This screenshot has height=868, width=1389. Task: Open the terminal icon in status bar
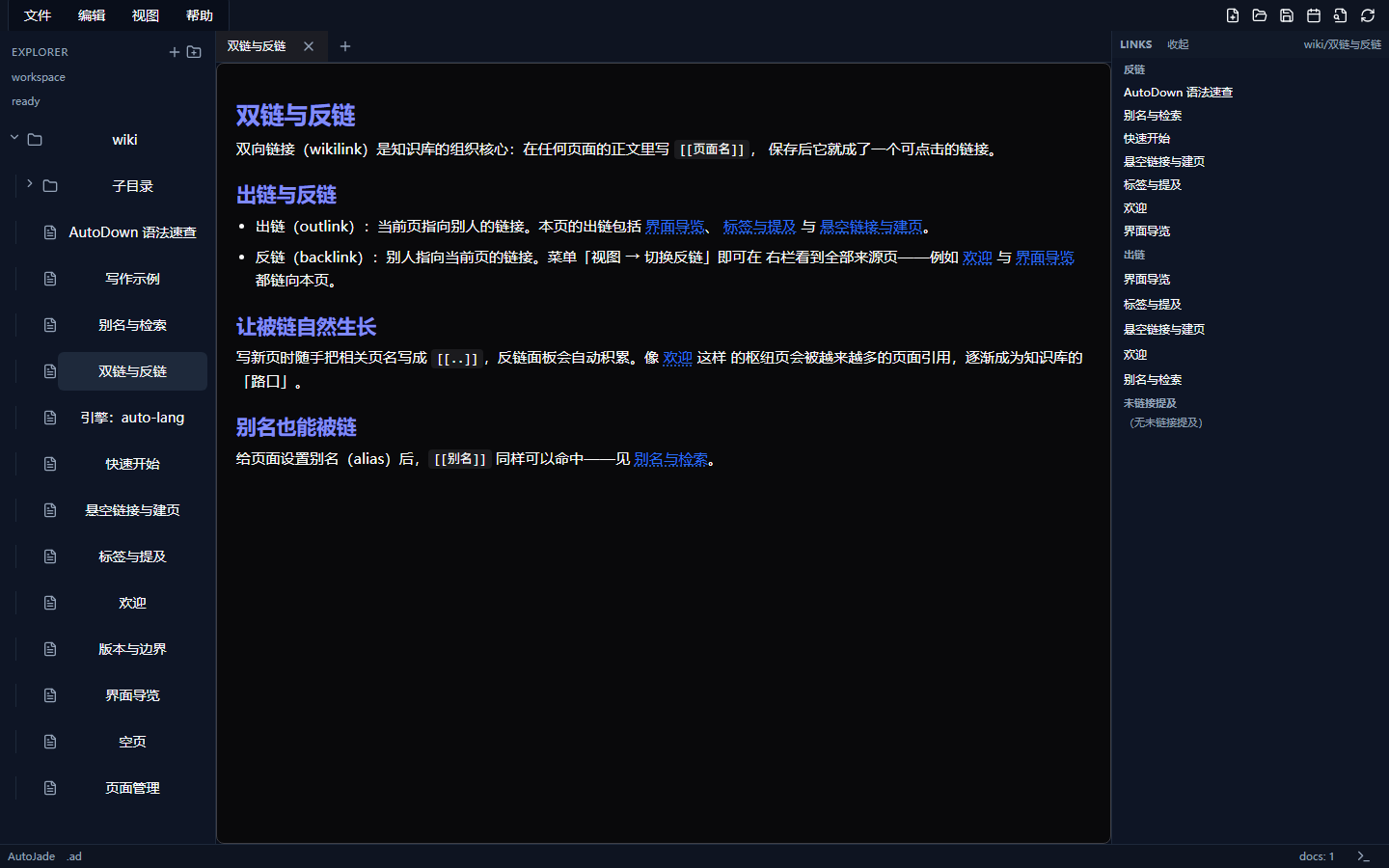[1363, 856]
